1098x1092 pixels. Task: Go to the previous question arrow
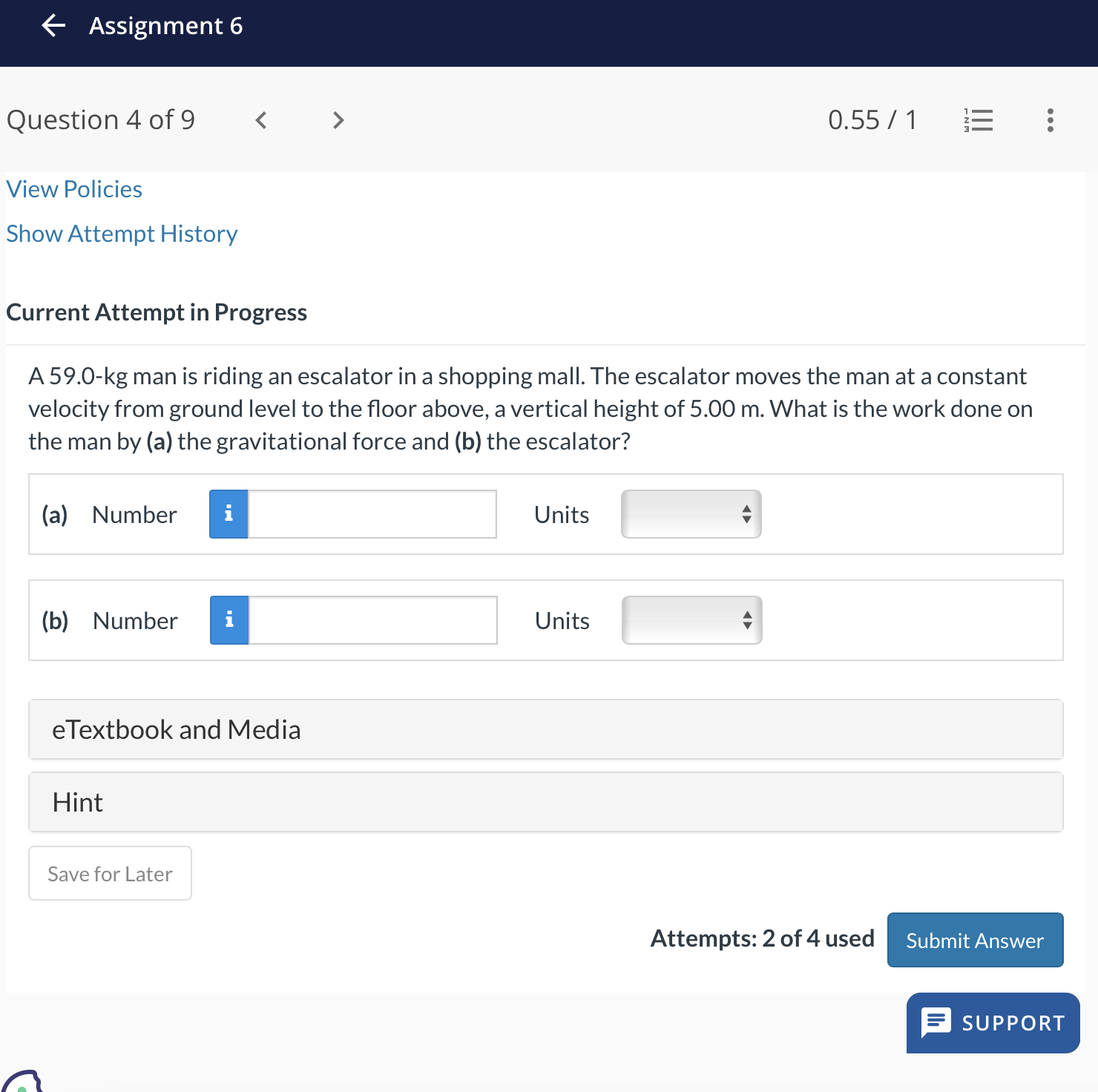261,120
